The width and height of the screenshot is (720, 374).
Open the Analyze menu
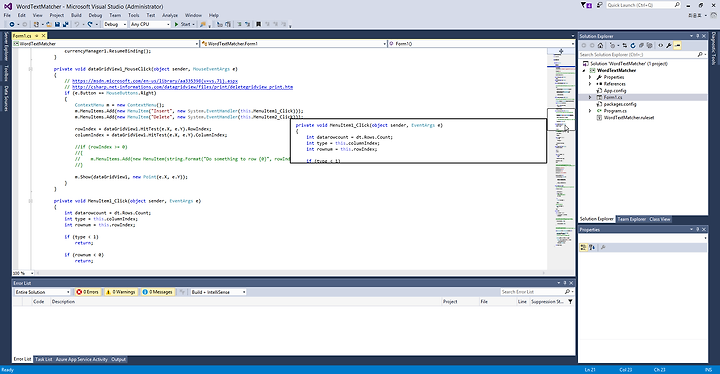point(169,15)
